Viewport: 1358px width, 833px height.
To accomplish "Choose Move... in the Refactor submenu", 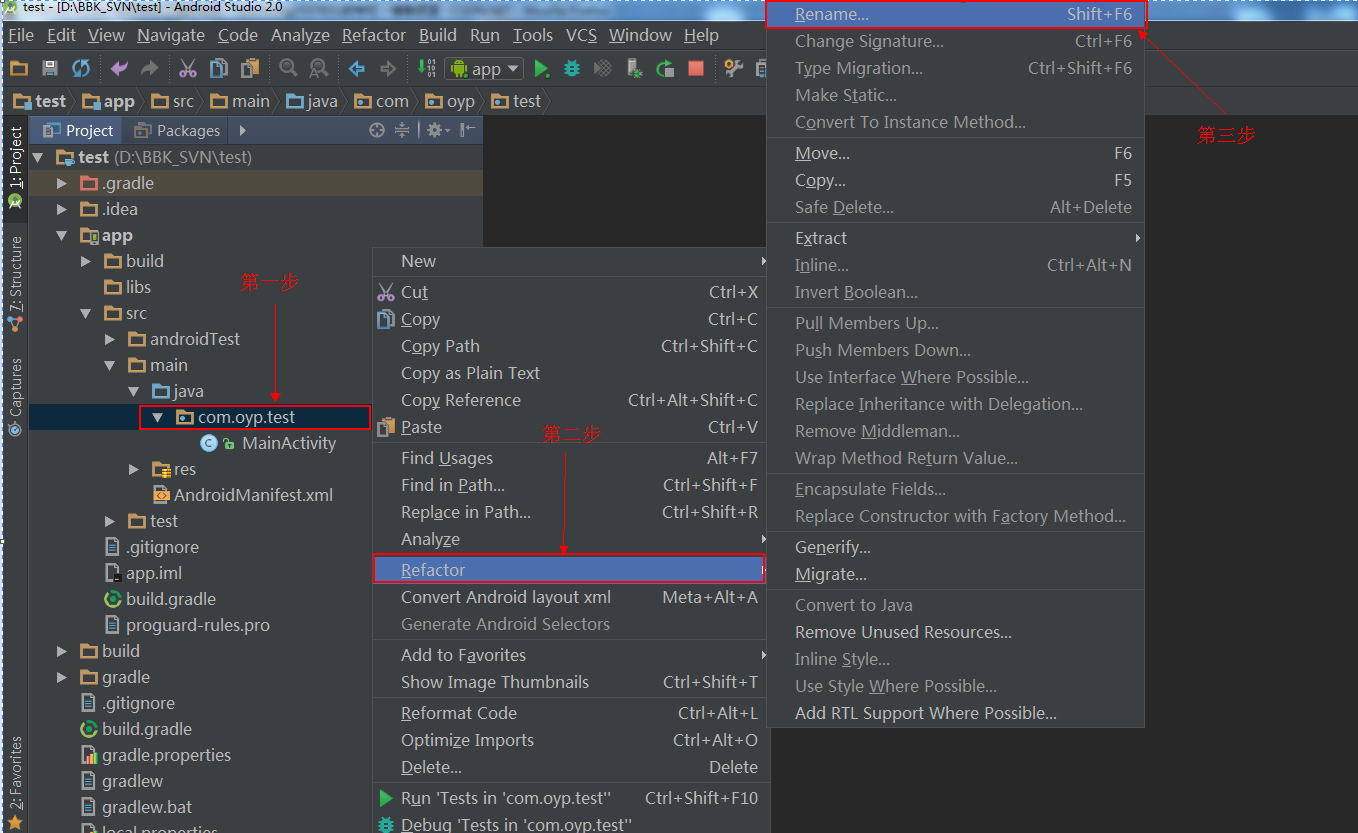I will coord(955,153).
